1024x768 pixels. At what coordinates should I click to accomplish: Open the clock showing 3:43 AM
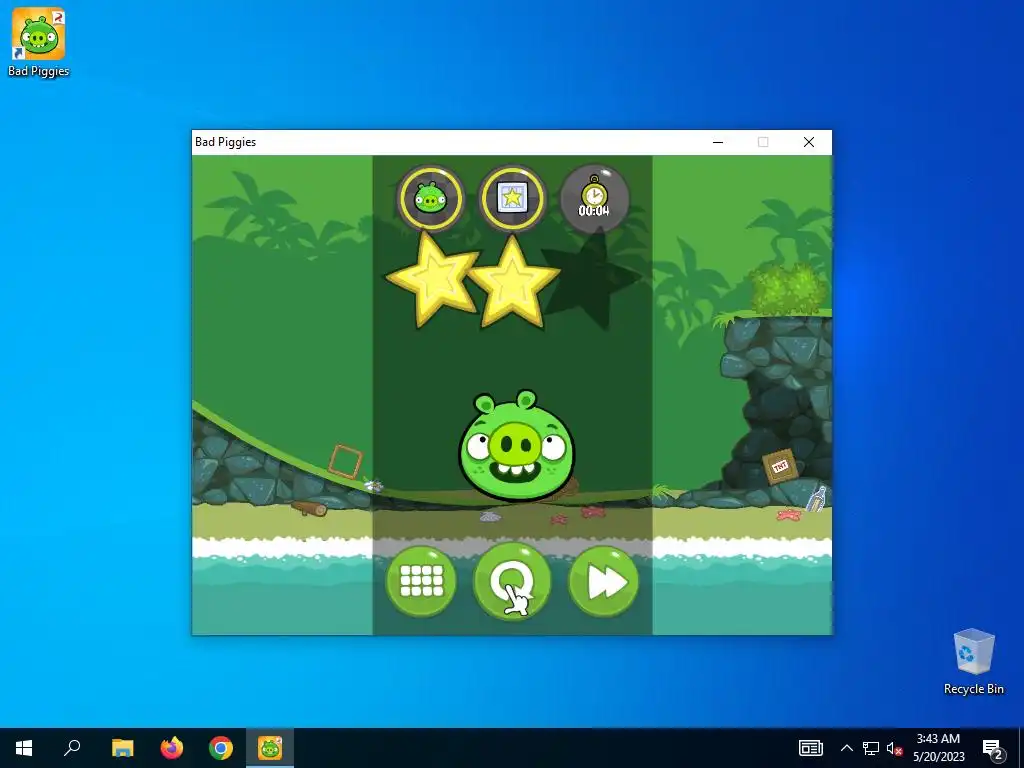tap(938, 748)
